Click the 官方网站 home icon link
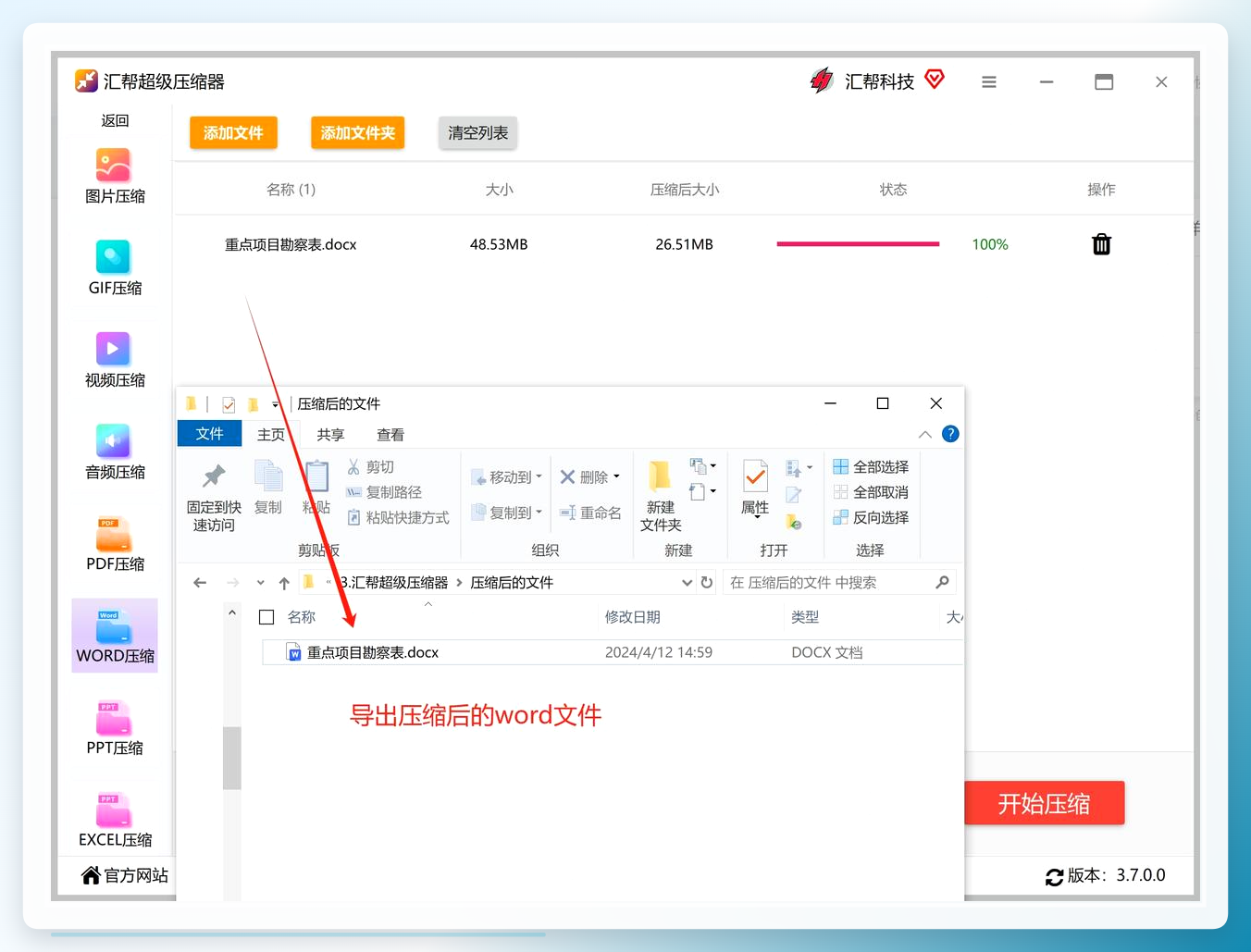 [91, 875]
